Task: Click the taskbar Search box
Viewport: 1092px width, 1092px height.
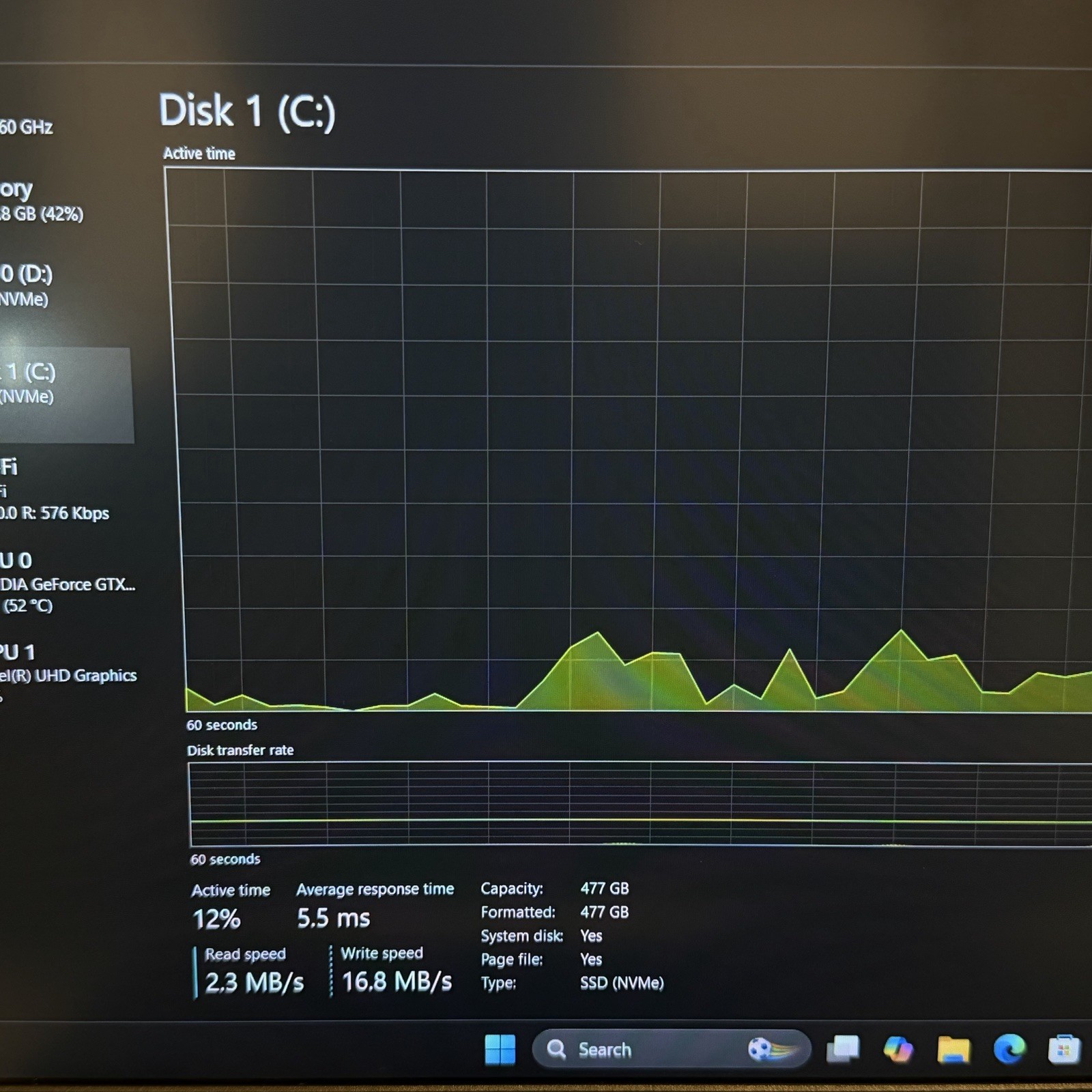Action: [x=671, y=1049]
